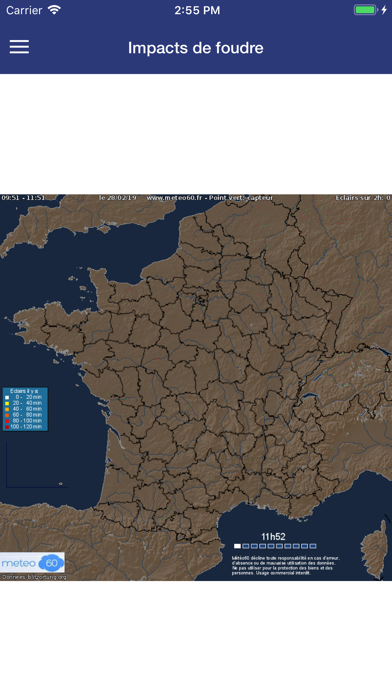Tap the battery indicator in status bar
The height and width of the screenshot is (696, 392).
(x=366, y=10)
